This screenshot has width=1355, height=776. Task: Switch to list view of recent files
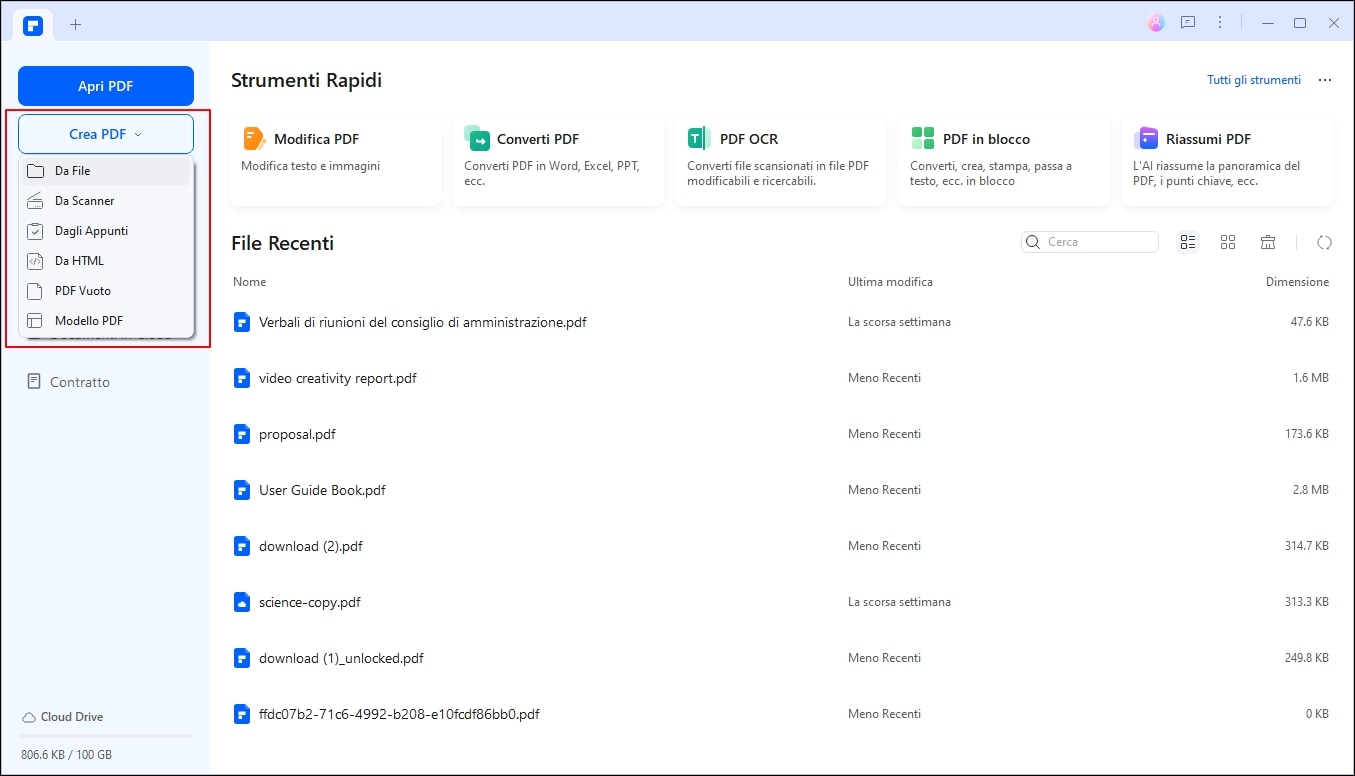[1188, 242]
